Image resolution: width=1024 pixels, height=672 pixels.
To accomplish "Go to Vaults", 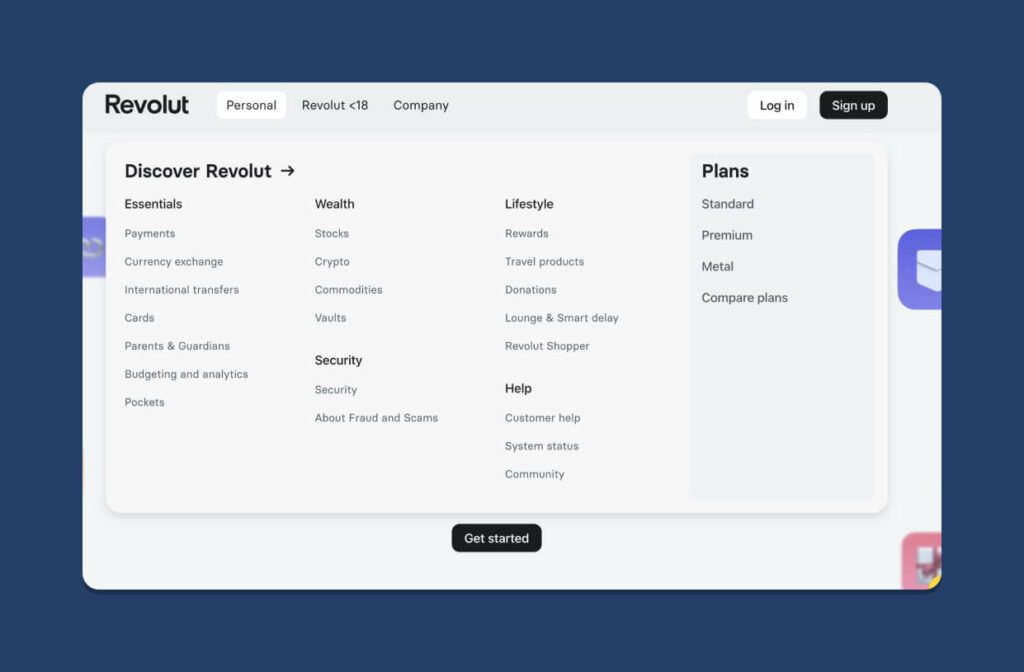I will 330,318.
